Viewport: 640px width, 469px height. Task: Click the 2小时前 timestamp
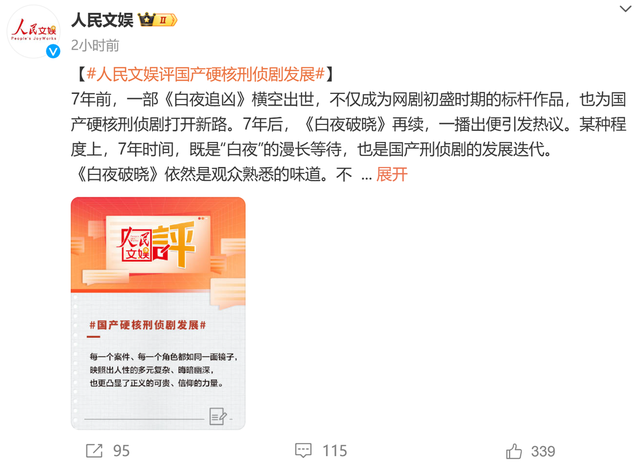(x=95, y=45)
